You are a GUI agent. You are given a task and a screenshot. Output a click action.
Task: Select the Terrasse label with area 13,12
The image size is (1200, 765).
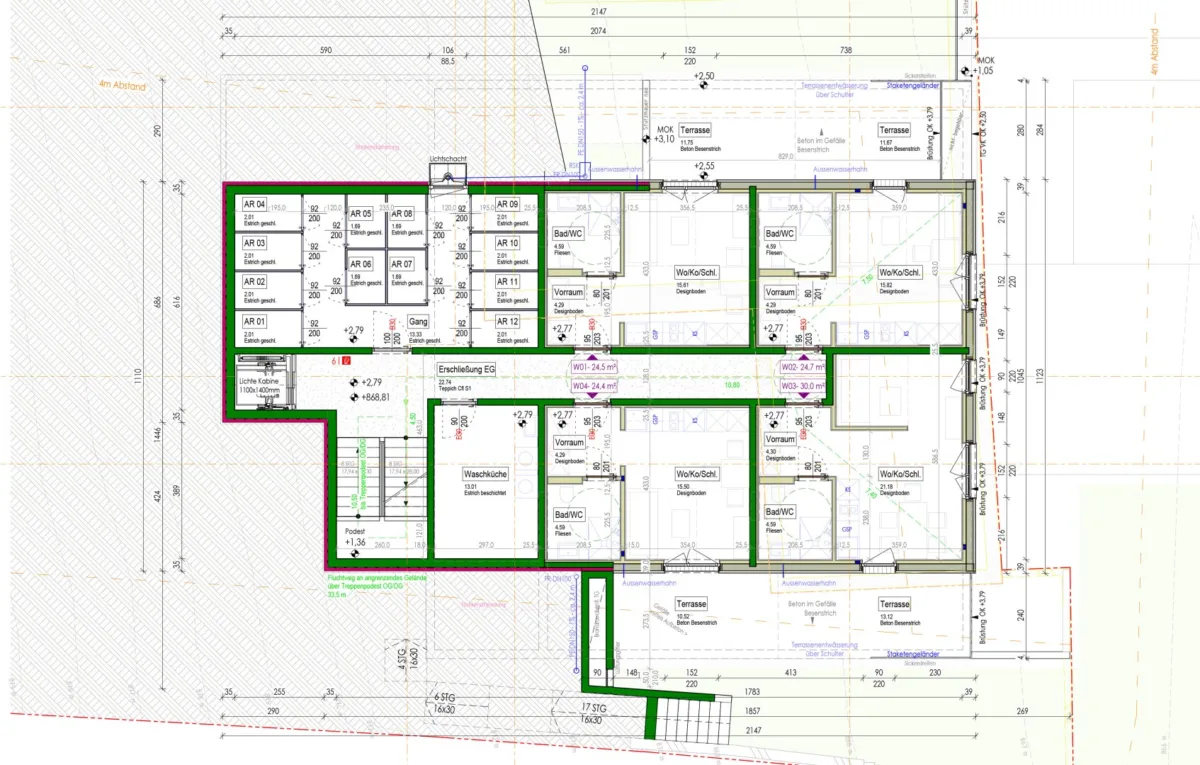click(x=895, y=604)
